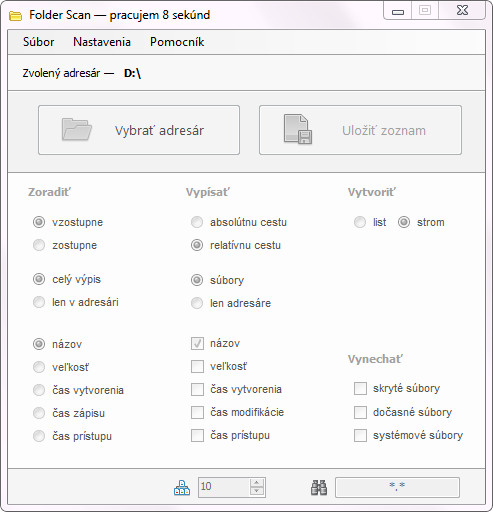Click the folder icon in Vybrať adresár

[77, 129]
